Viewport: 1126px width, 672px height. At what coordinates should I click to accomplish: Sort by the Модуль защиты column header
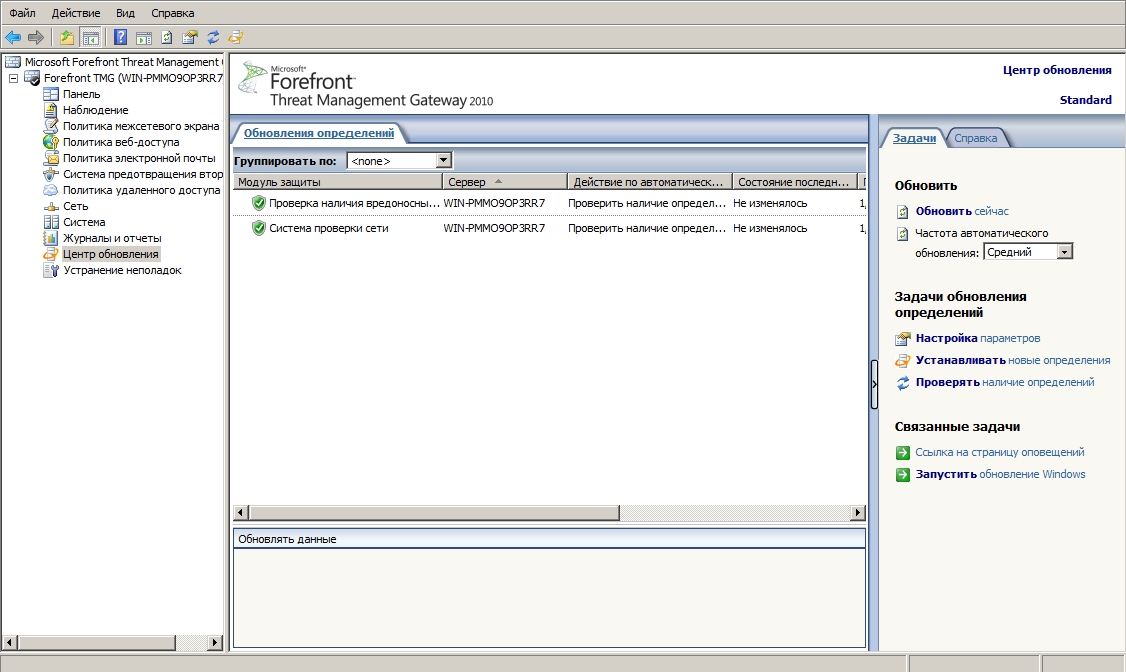click(x=337, y=182)
